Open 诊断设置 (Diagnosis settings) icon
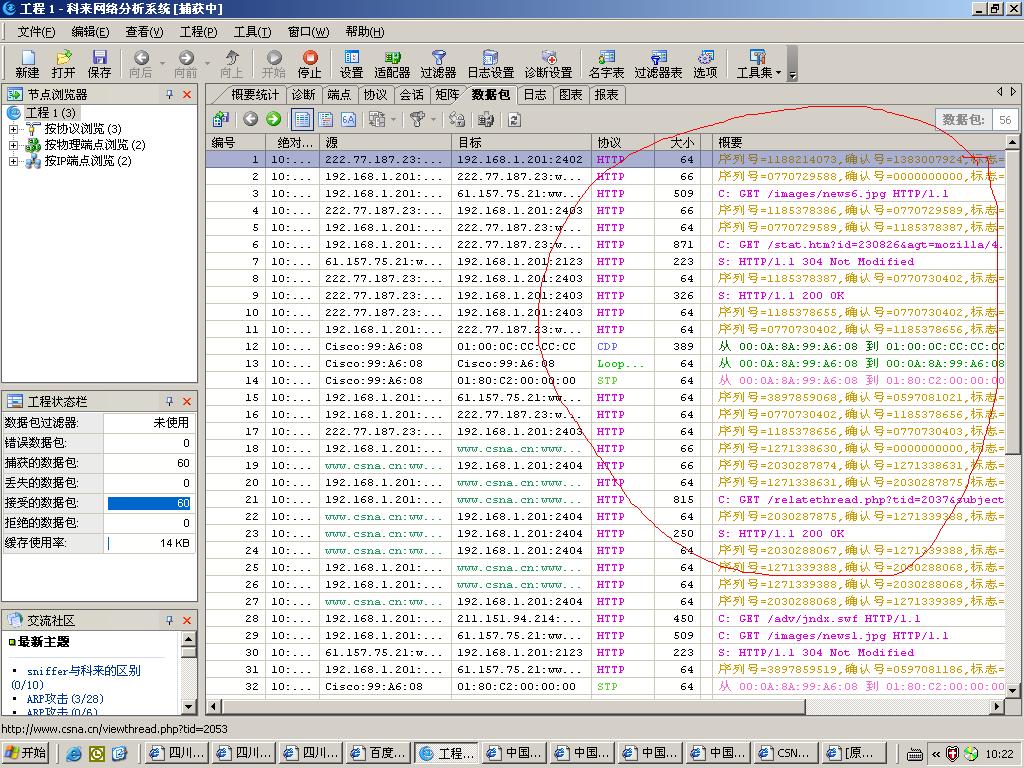The image size is (1024, 768). [x=548, y=64]
